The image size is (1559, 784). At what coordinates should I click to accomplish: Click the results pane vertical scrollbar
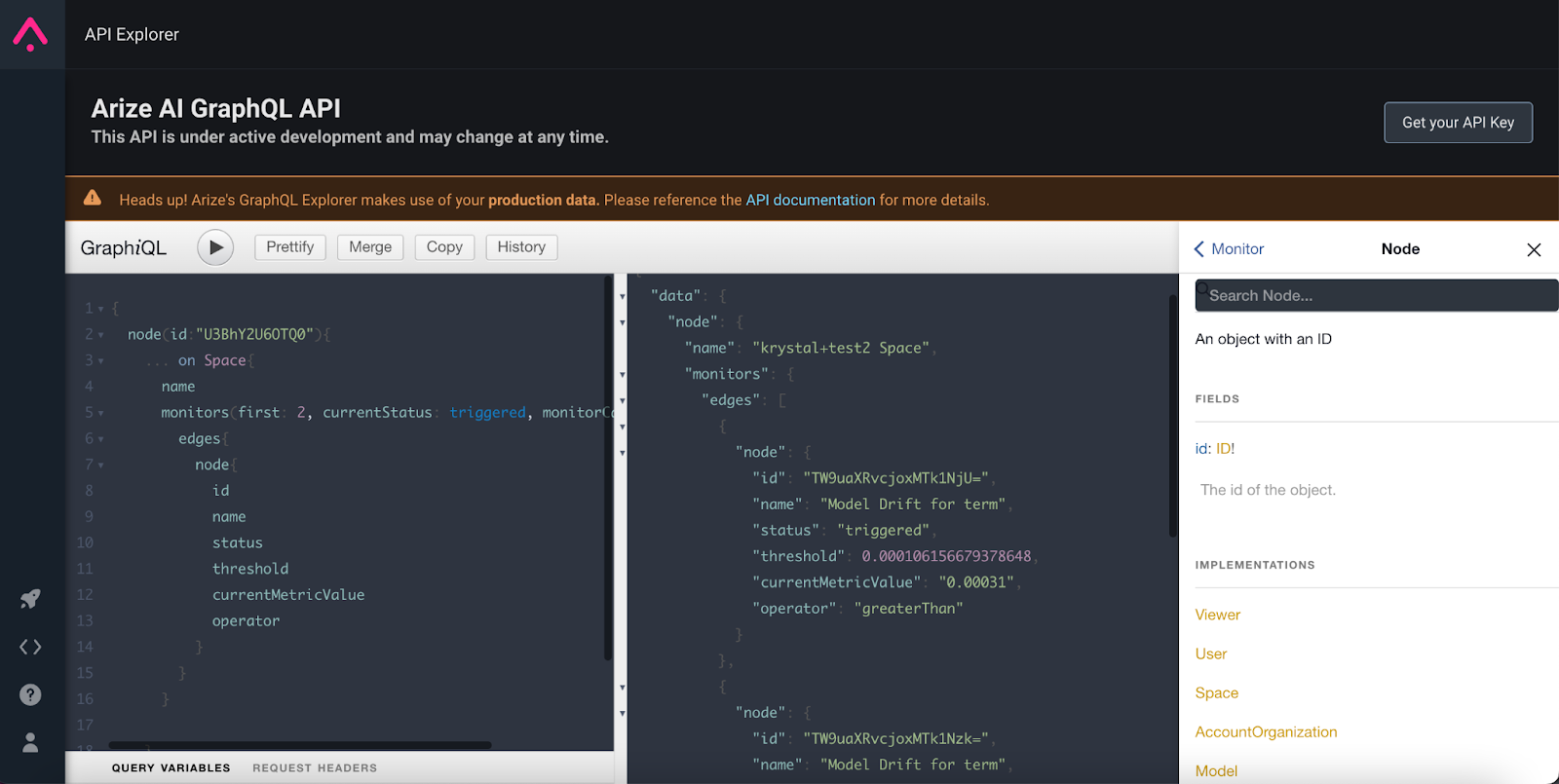[x=1173, y=415]
